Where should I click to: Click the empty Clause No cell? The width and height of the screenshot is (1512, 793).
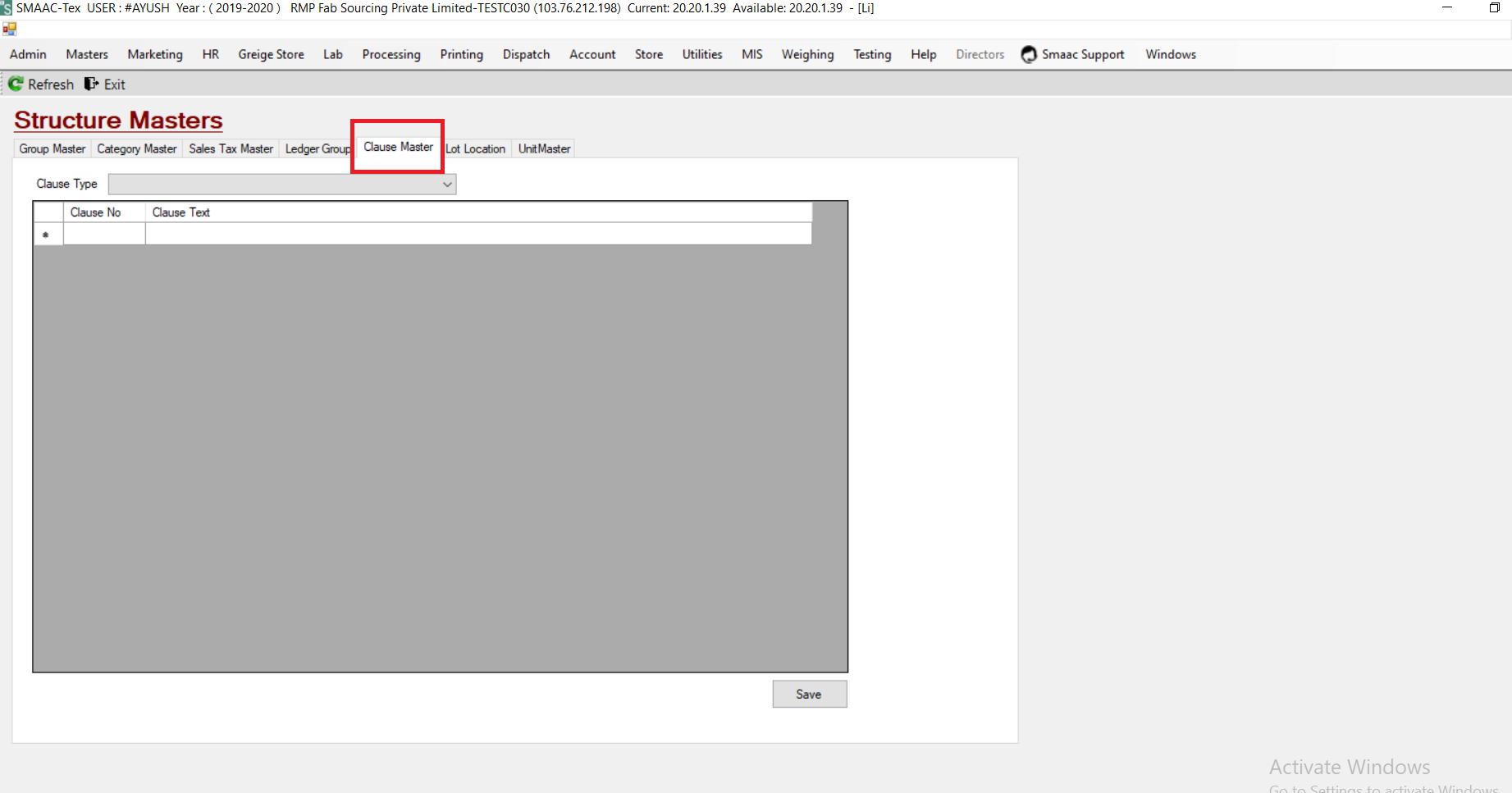click(x=104, y=234)
